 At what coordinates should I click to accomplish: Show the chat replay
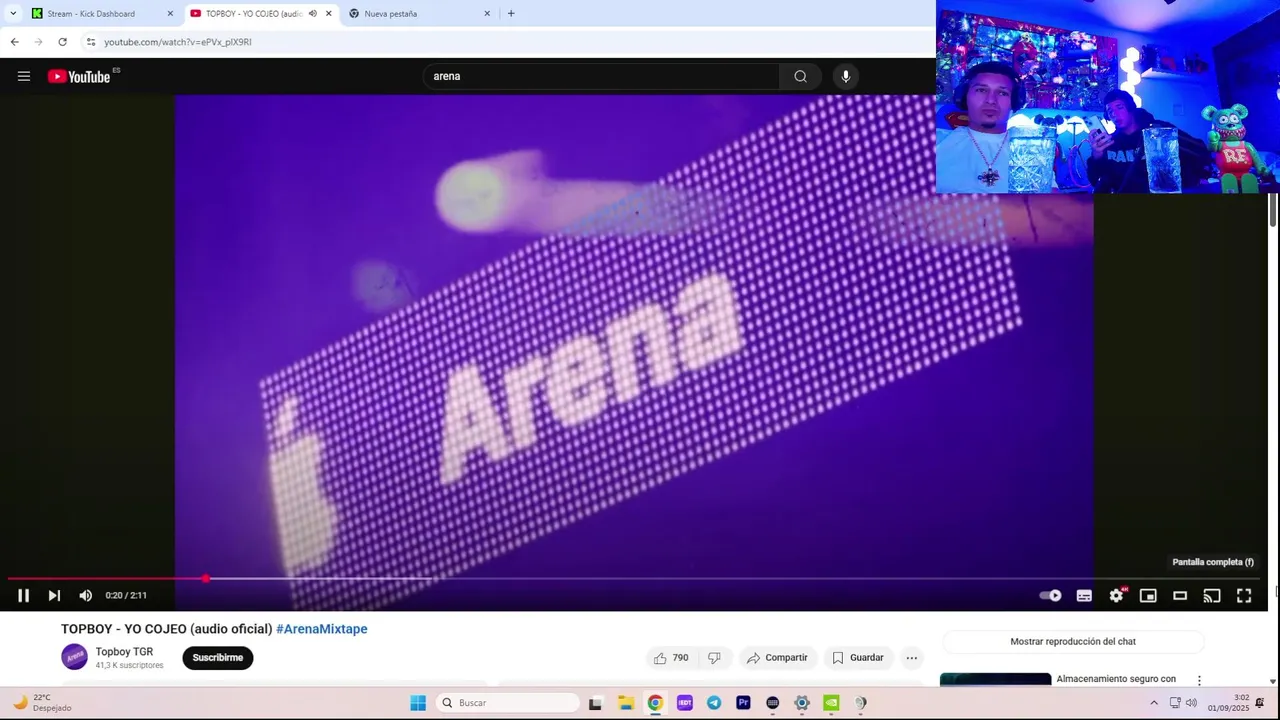[1073, 642]
